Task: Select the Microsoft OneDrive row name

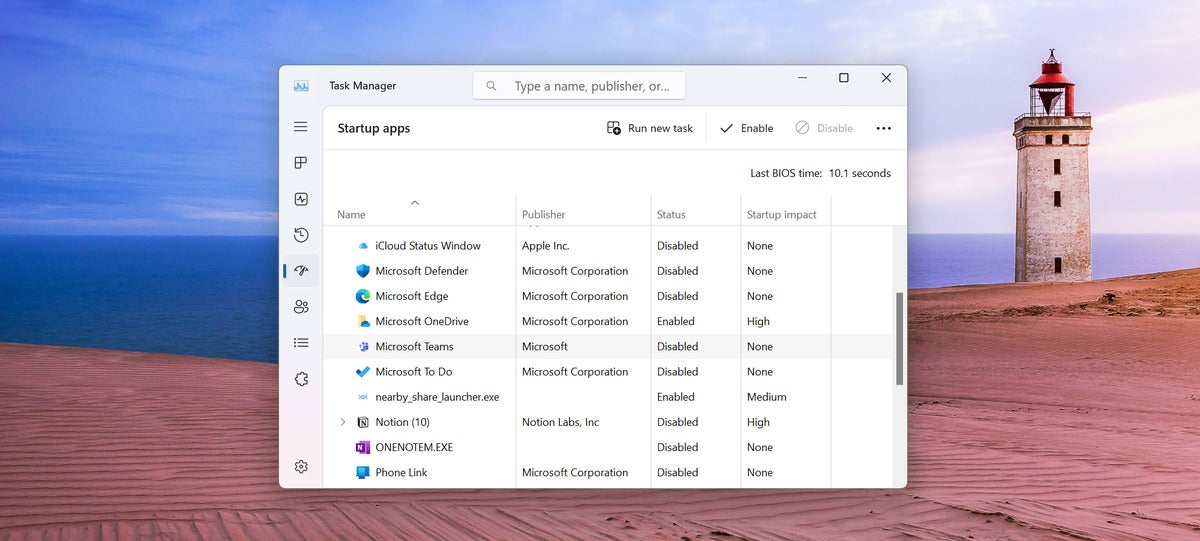Action: (422, 321)
